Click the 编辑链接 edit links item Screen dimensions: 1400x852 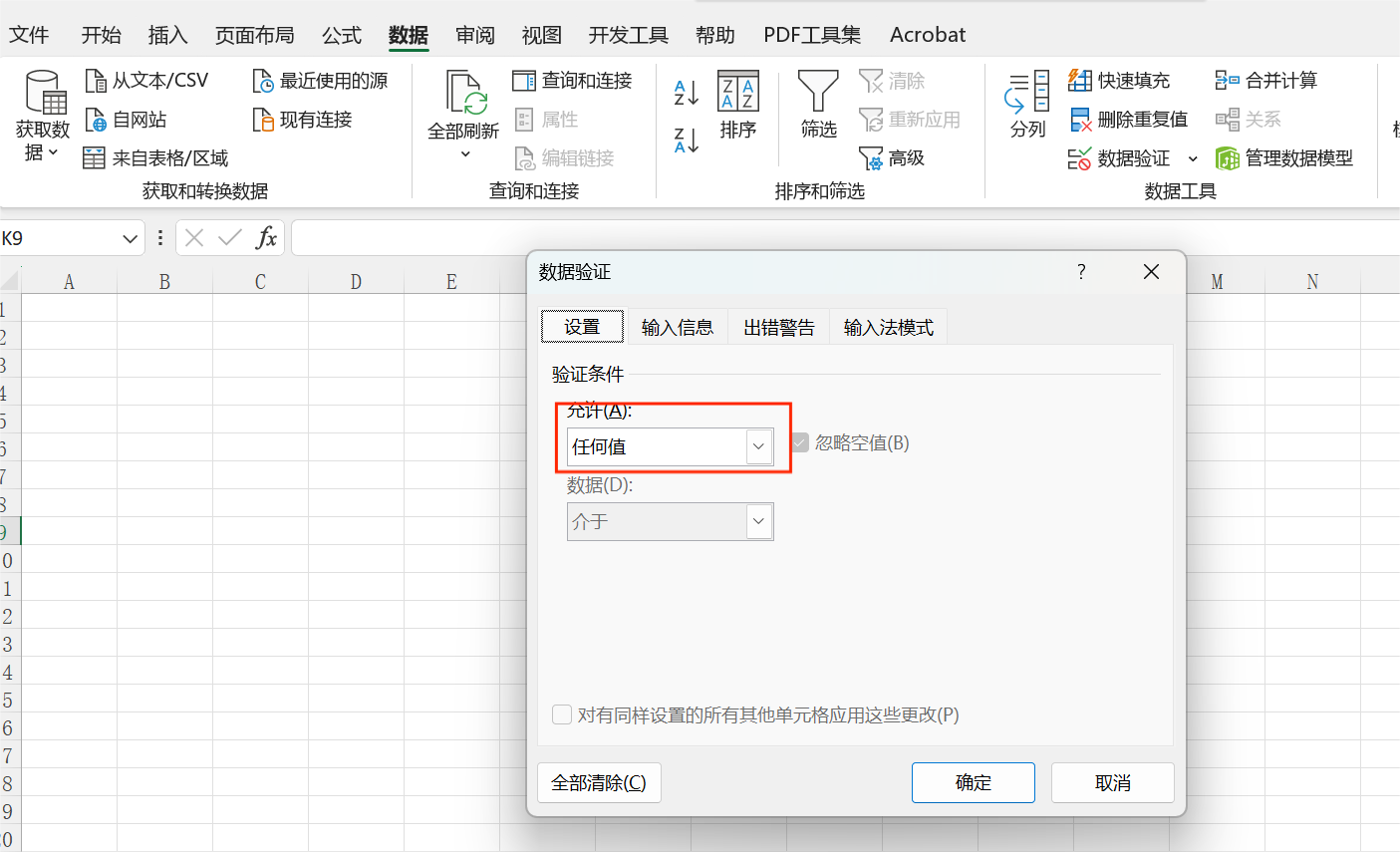(x=564, y=158)
